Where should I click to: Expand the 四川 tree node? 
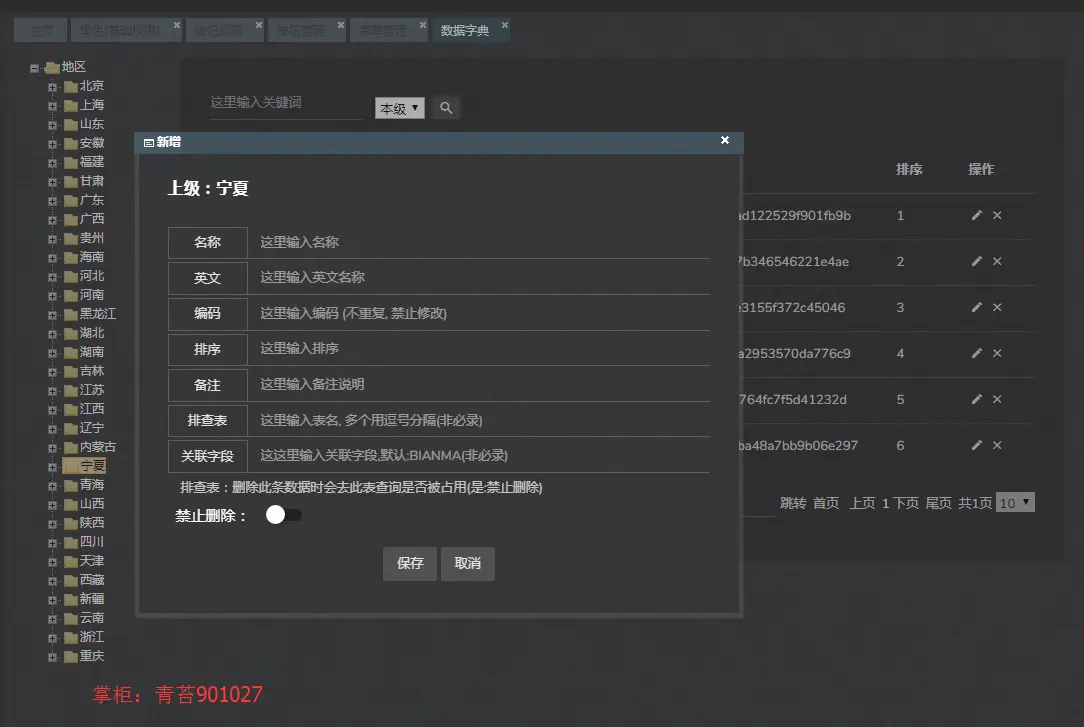52,543
